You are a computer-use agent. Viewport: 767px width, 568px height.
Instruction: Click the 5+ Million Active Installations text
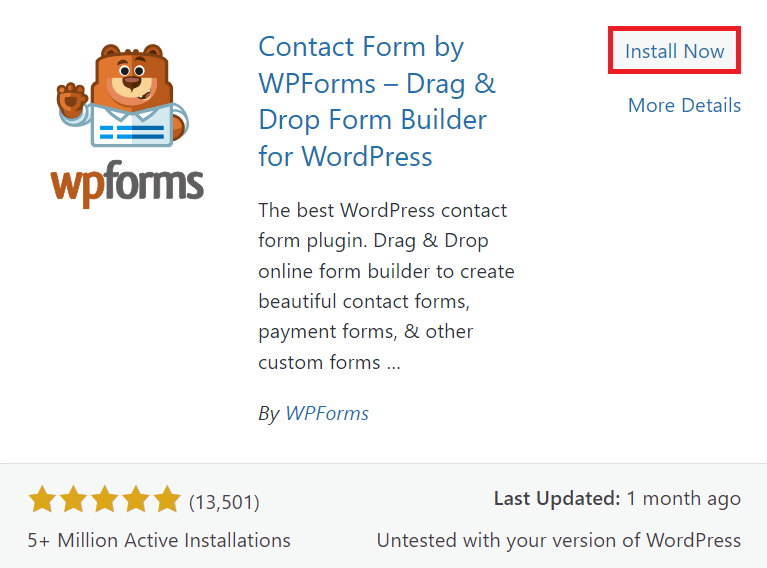pos(159,540)
